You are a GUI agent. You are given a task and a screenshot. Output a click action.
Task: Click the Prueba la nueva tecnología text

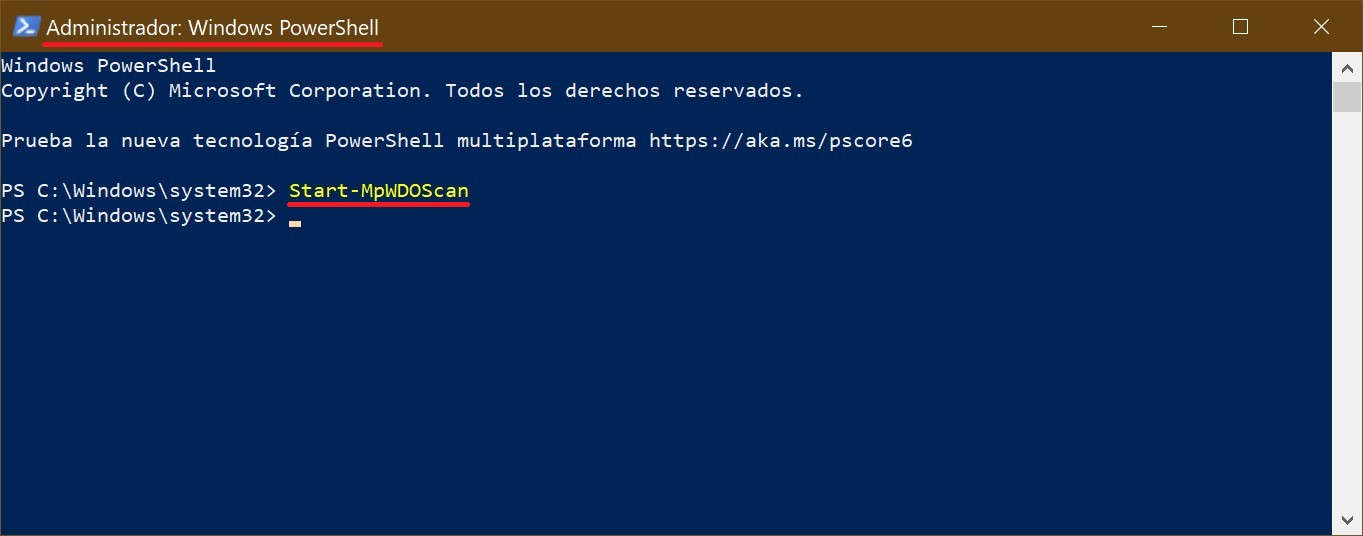[157, 140]
